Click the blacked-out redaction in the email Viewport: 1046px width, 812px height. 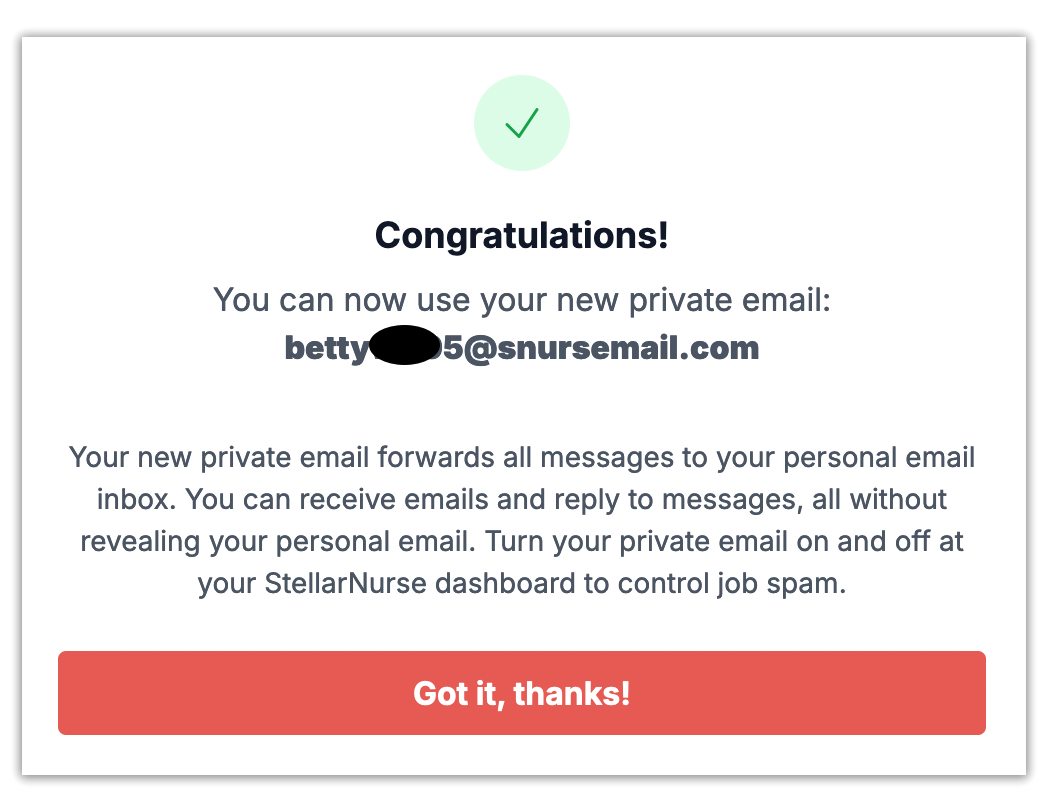404,346
